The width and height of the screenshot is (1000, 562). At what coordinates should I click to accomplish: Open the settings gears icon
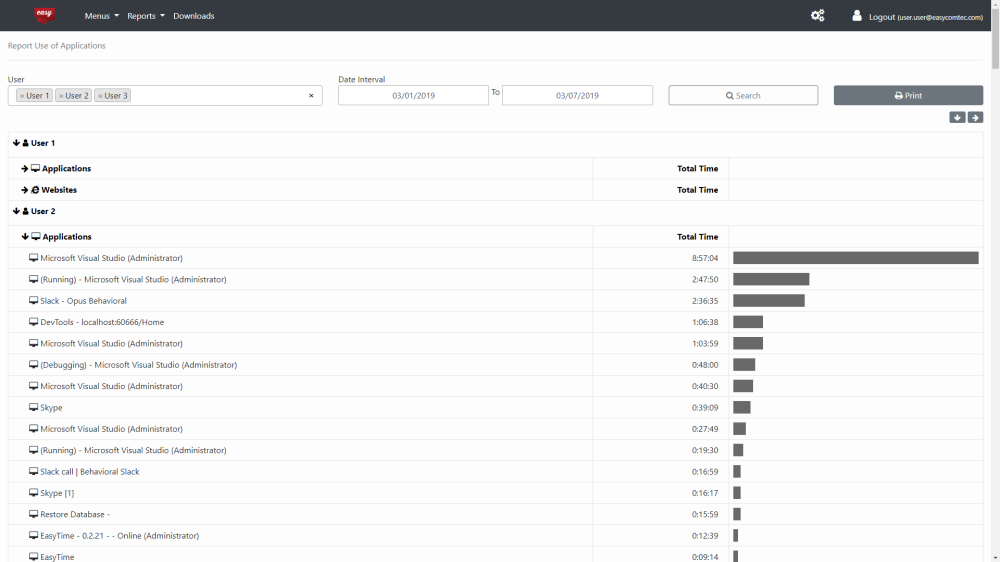point(818,15)
